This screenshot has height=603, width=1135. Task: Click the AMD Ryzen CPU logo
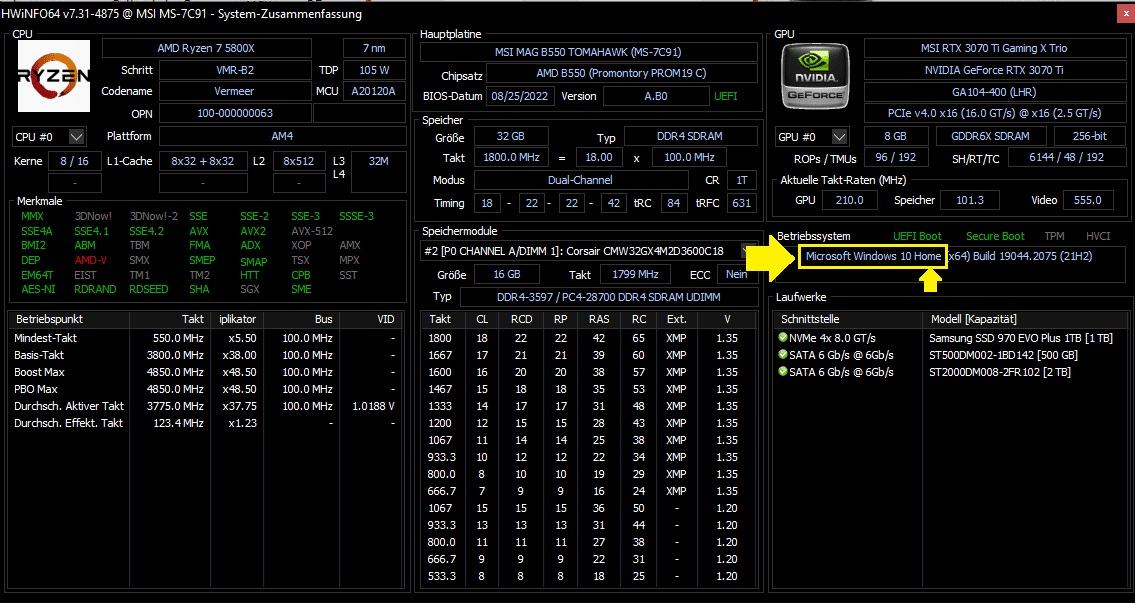click(x=54, y=75)
